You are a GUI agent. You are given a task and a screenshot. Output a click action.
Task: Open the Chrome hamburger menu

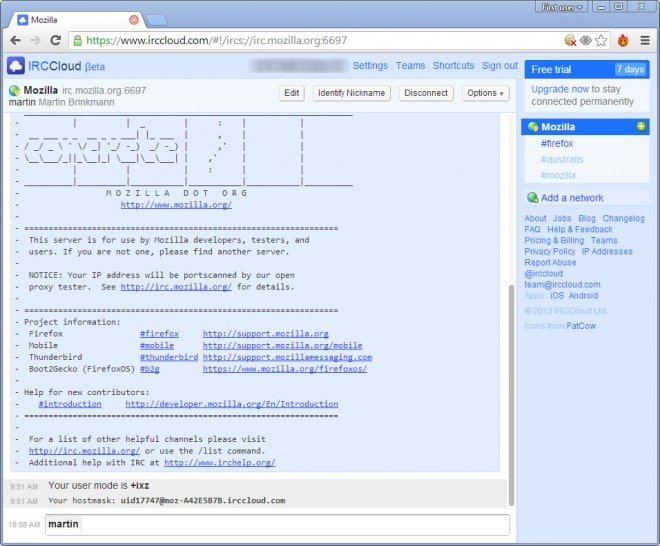click(645, 41)
